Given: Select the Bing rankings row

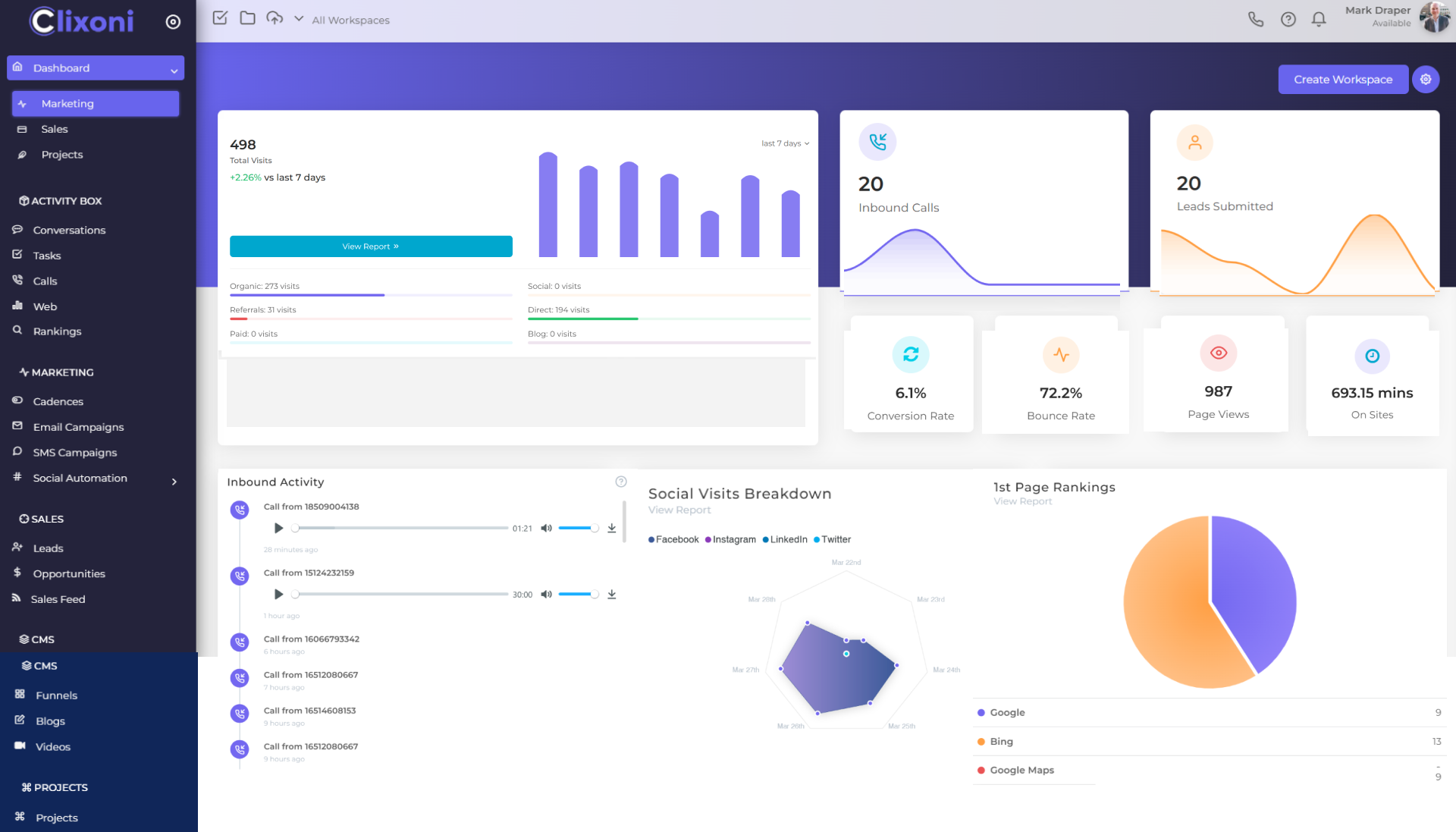Looking at the screenshot, I should 1210,741.
